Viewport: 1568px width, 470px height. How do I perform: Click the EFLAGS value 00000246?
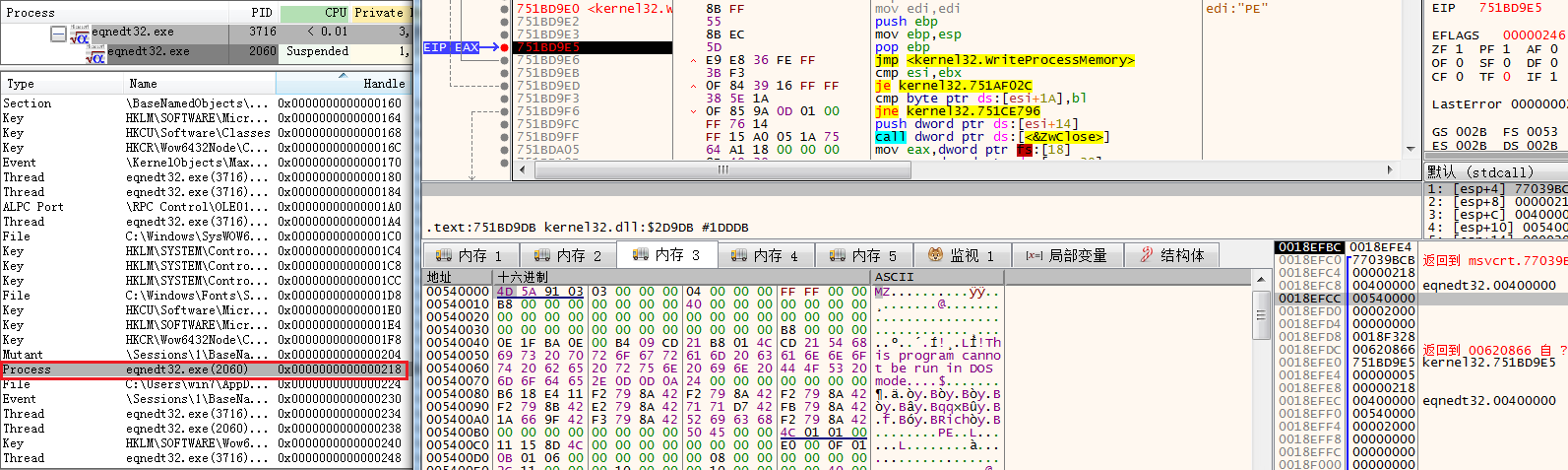click(x=1534, y=34)
